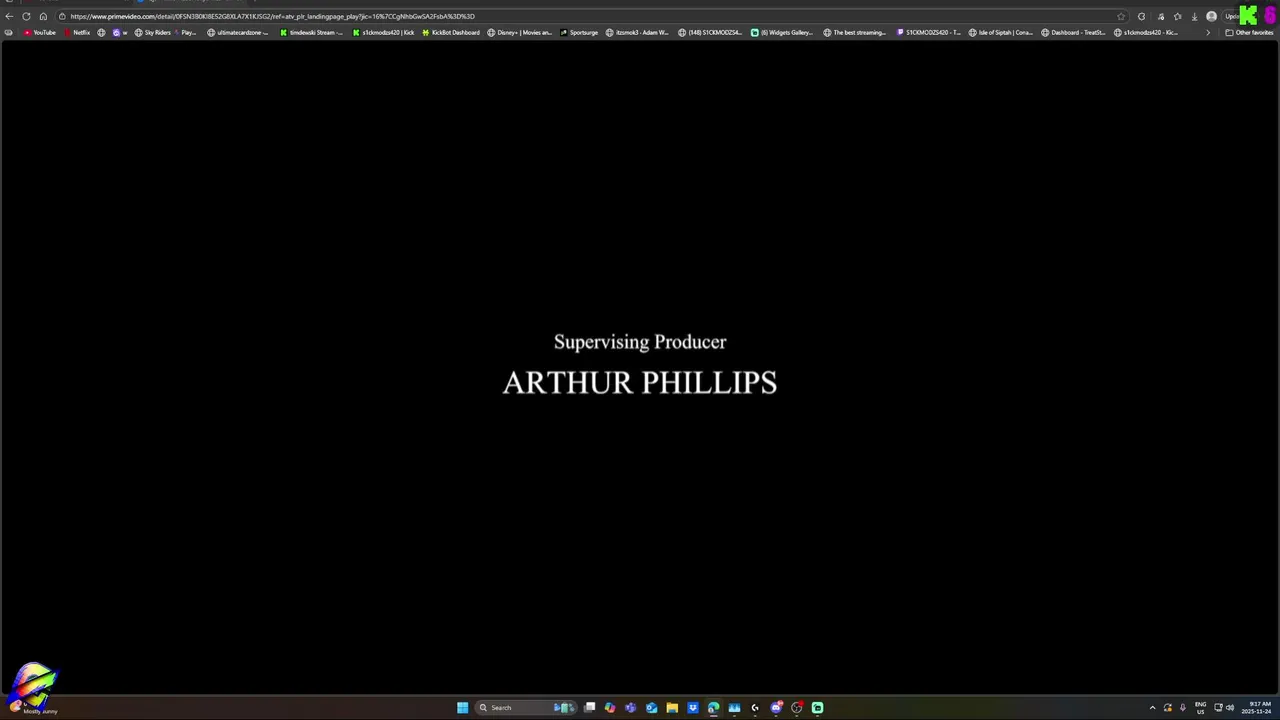The width and height of the screenshot is (1280, 720).
Task: Open Outlook on the taskbar
Action: click(651, 708)
